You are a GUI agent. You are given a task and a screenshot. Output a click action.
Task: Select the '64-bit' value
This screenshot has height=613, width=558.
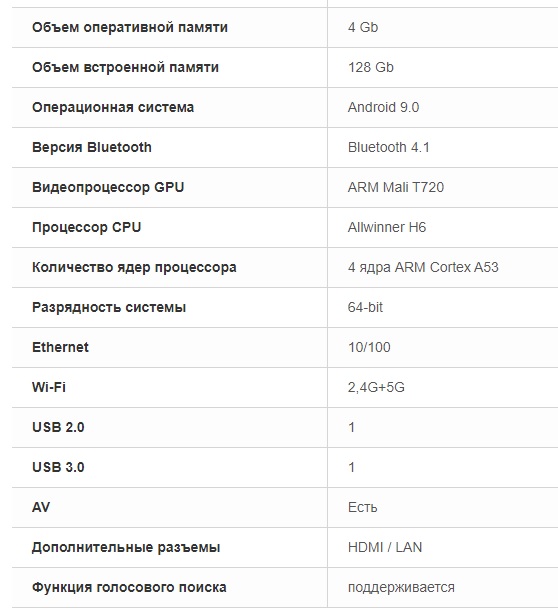click(x=365, y=307)
